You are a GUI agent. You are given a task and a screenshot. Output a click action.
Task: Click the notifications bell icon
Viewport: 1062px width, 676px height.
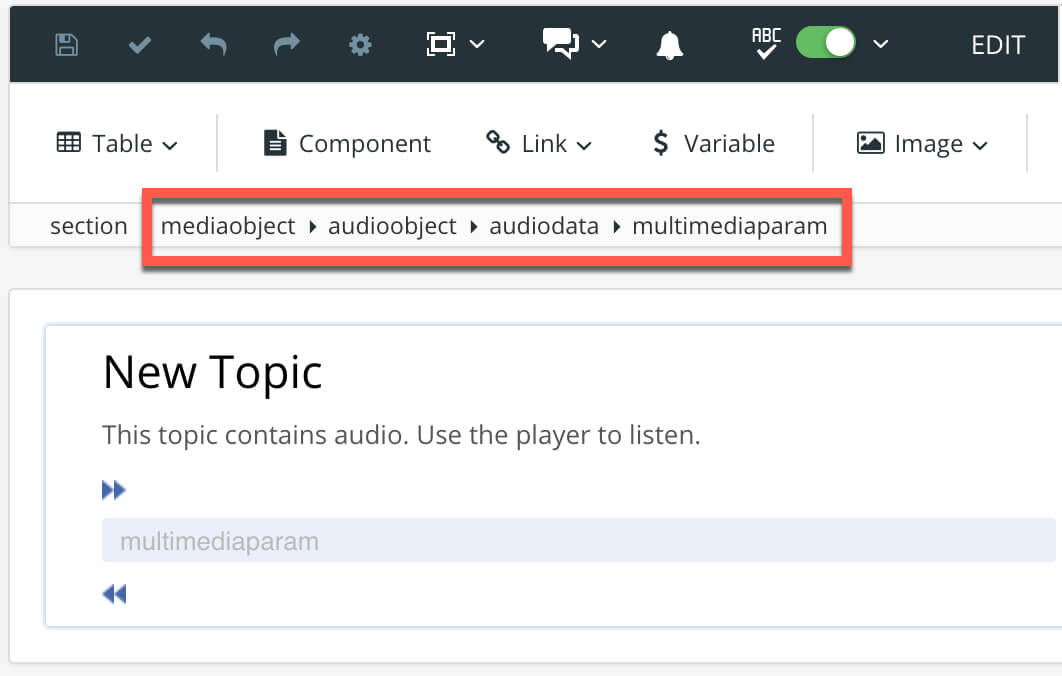(669, 43)
